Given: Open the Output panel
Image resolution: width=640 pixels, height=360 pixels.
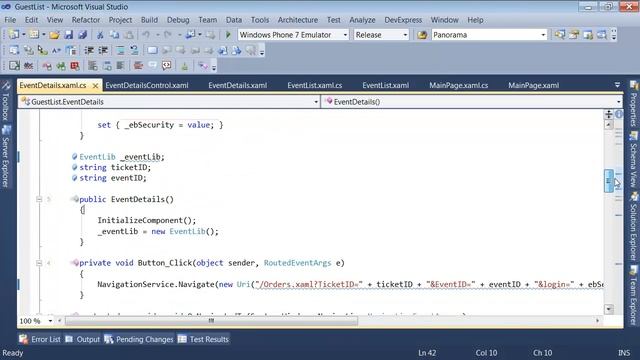Looking at the screenshot, I should point(83,339).
